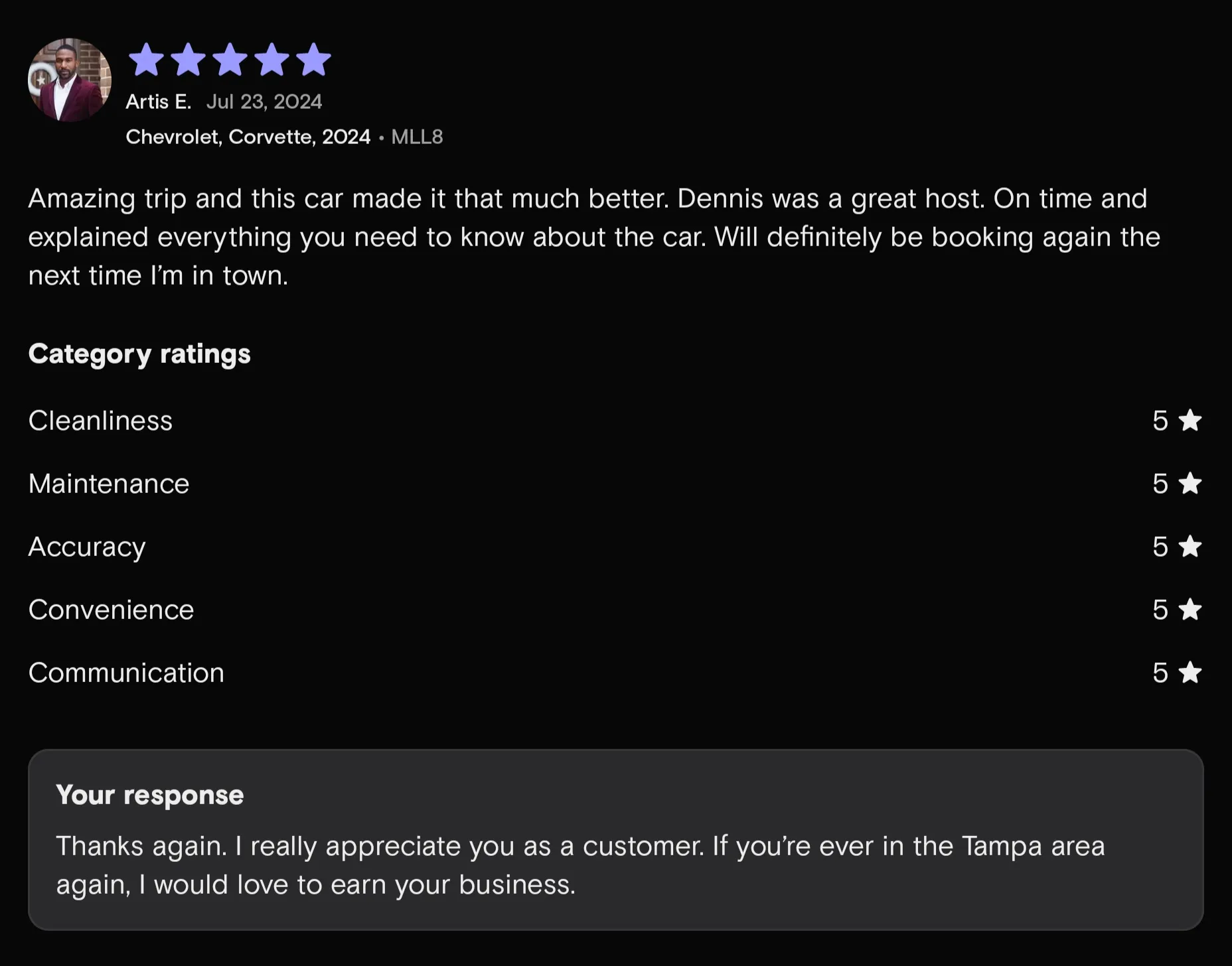Click the MLL8 trip code
1232x966 pixels.
pyautogui.click(x=417, y=137)
